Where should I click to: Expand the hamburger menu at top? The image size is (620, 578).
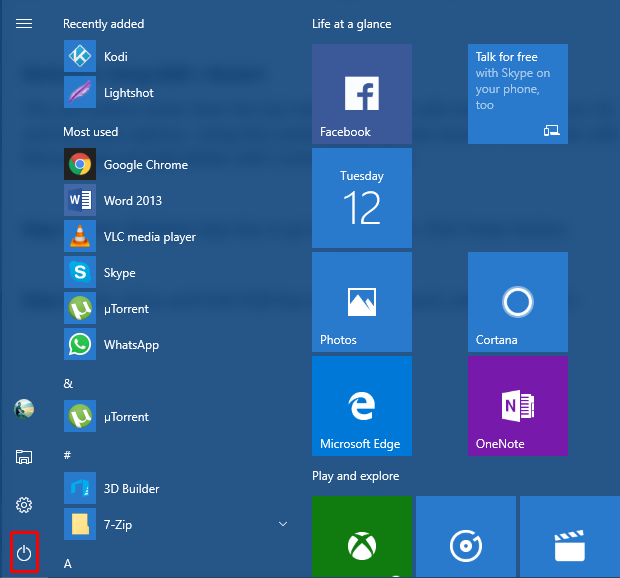point(24,23)
